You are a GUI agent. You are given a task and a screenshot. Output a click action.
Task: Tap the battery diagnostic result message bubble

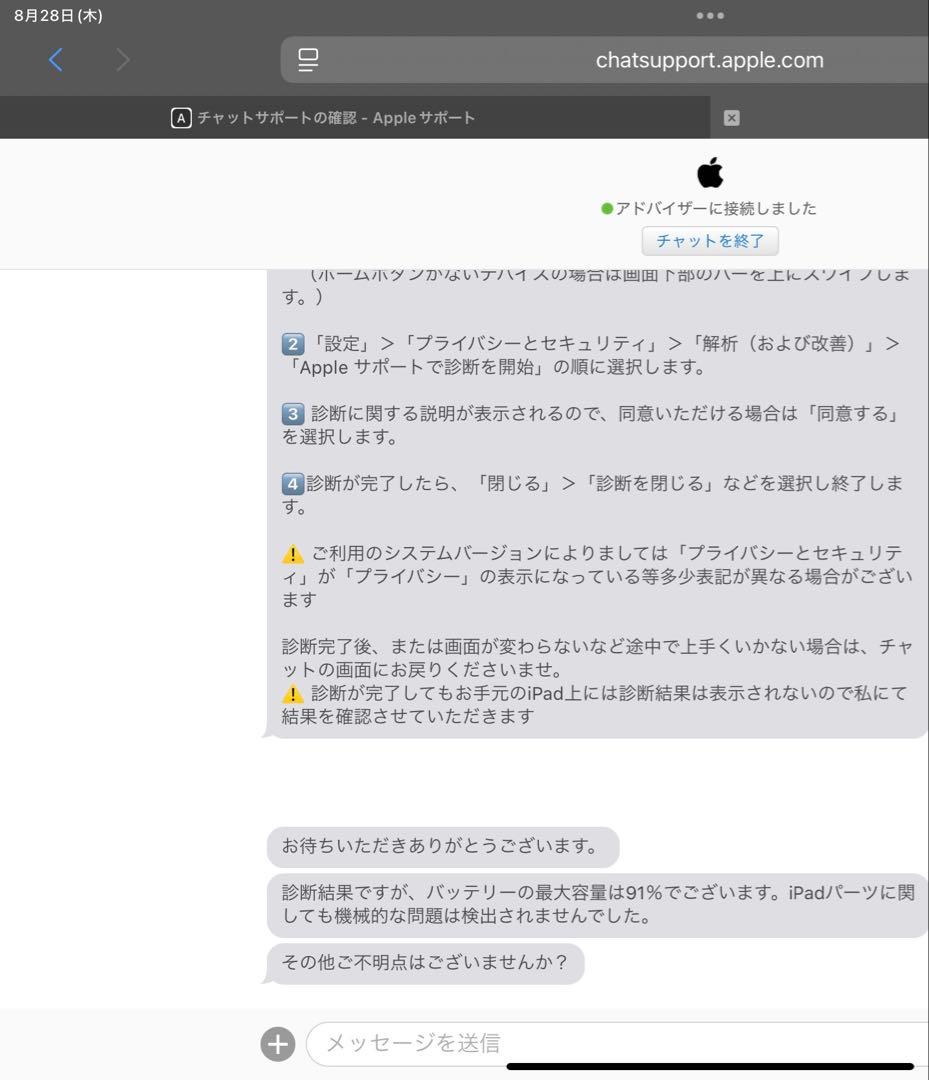(x=590, y=909)
